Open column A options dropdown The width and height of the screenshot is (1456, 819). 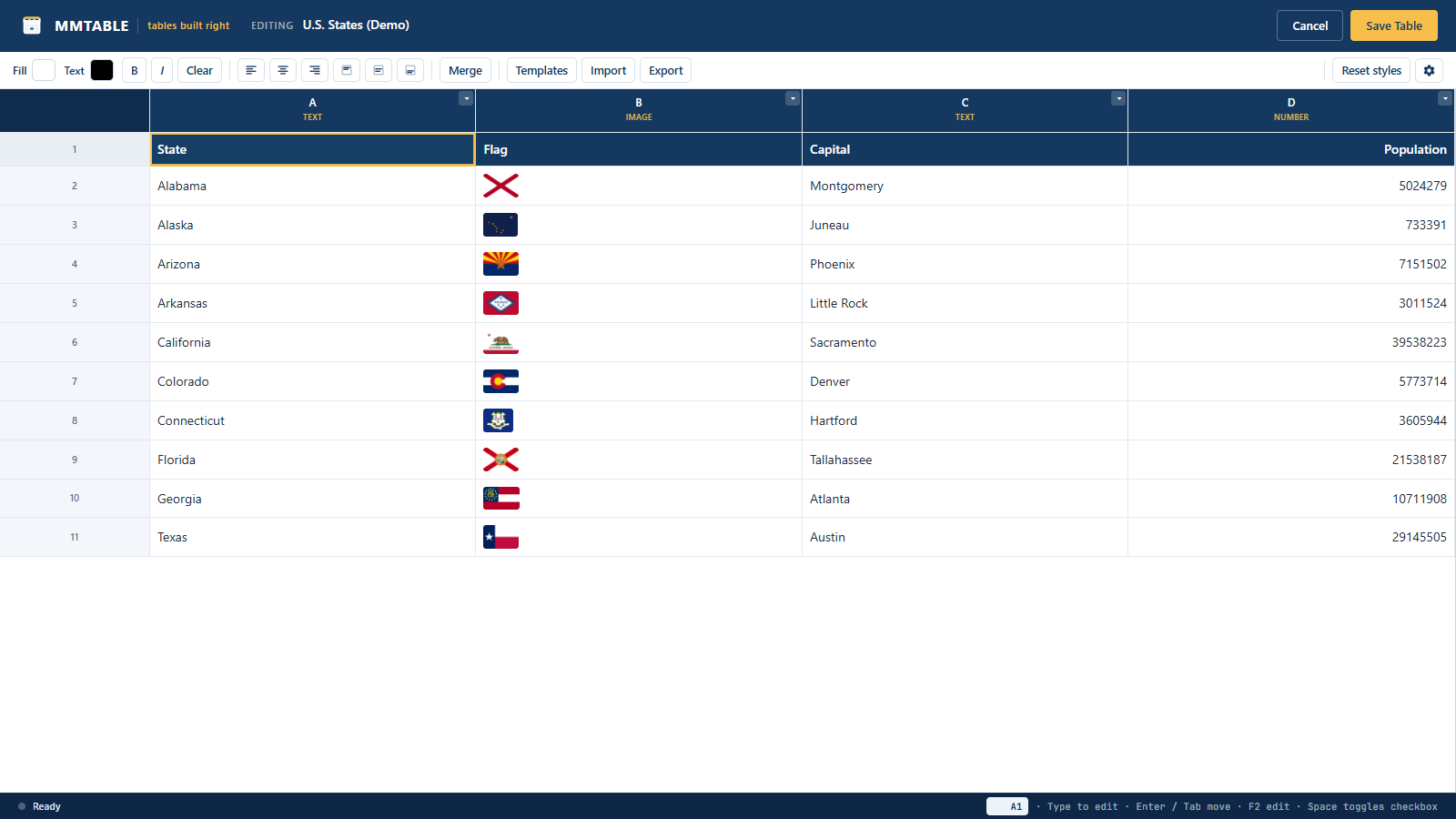(466, 98)
